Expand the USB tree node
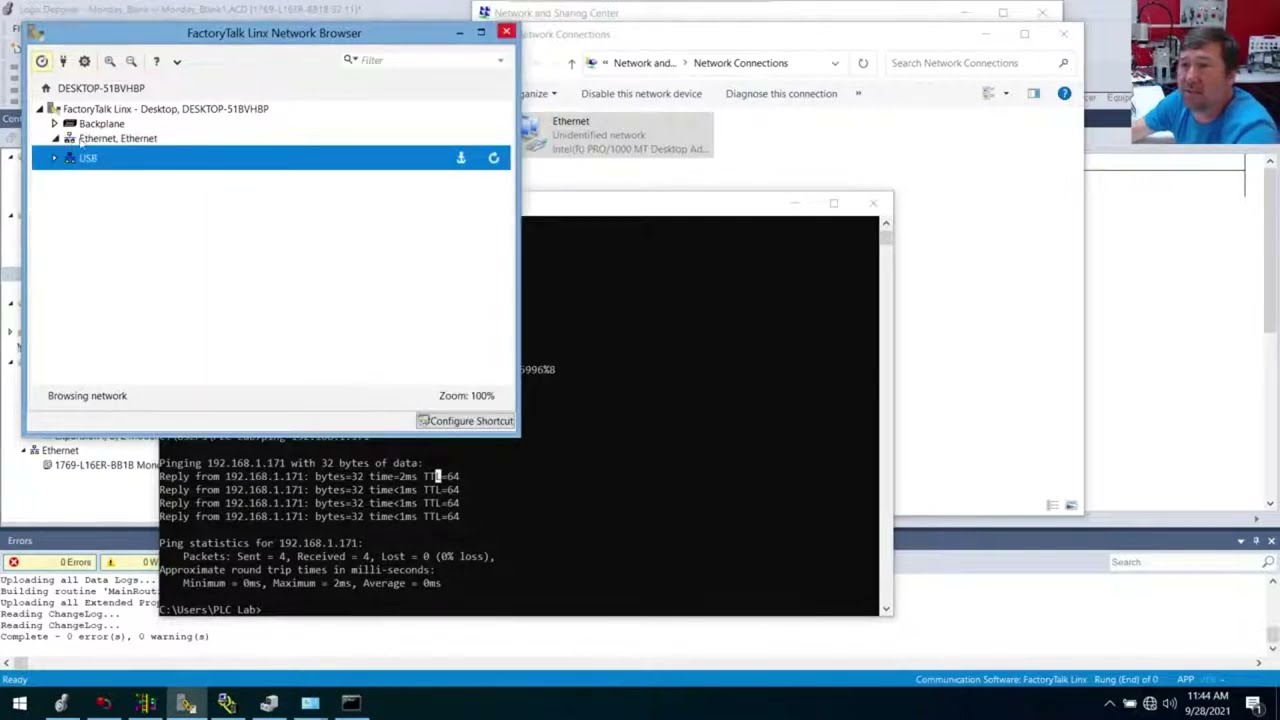Image resolution: width=1280 pixels, height=720 pixels. (x=55, y=158)
